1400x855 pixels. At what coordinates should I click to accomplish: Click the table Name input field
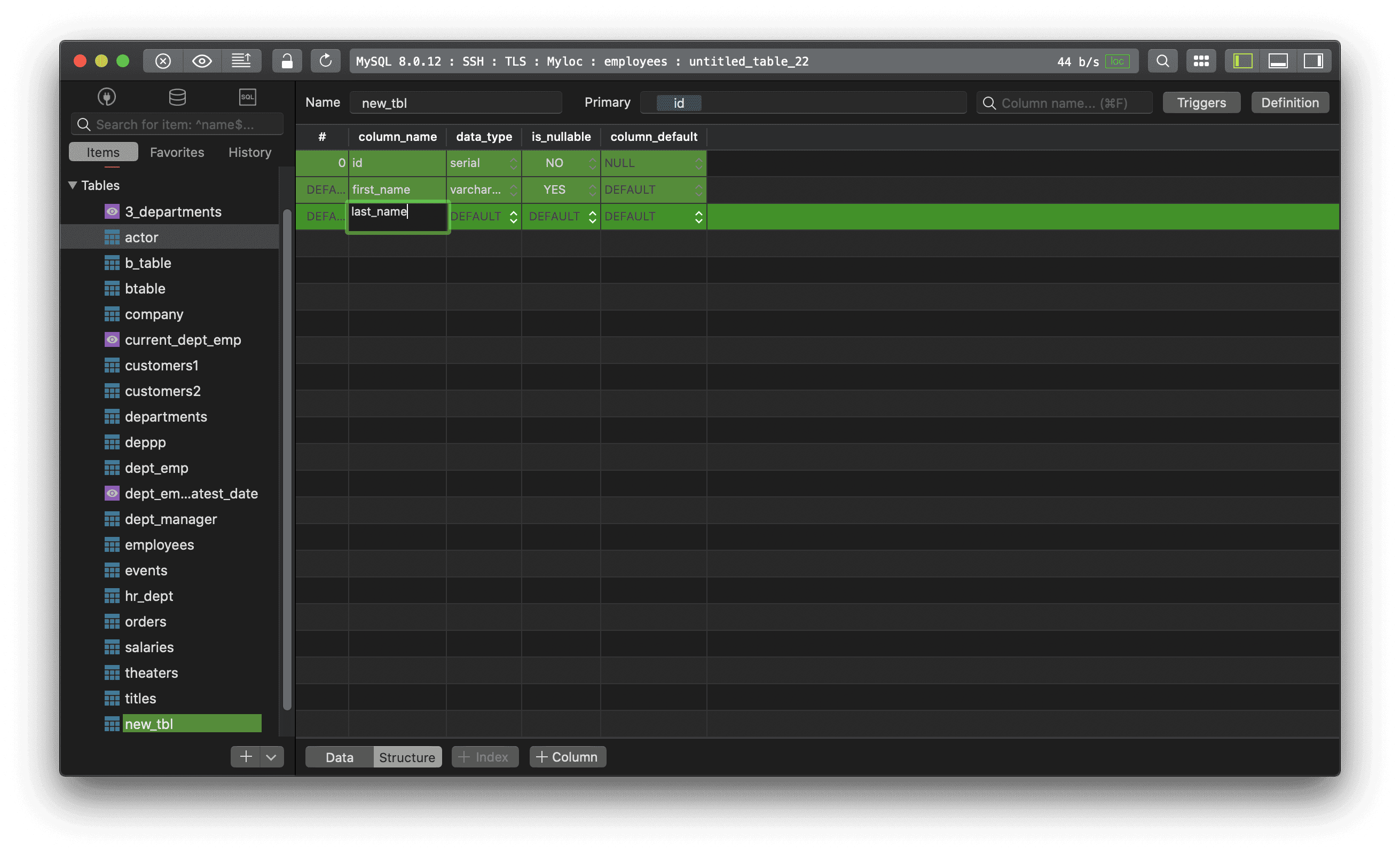455,103
